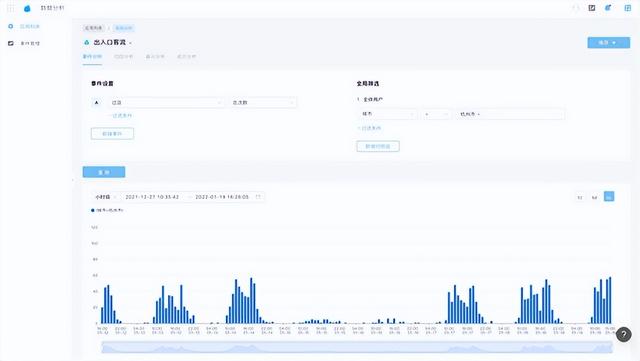Open the app grid launcher icon
Viewport: 640px width, 361px height.
tap(11, 8)
